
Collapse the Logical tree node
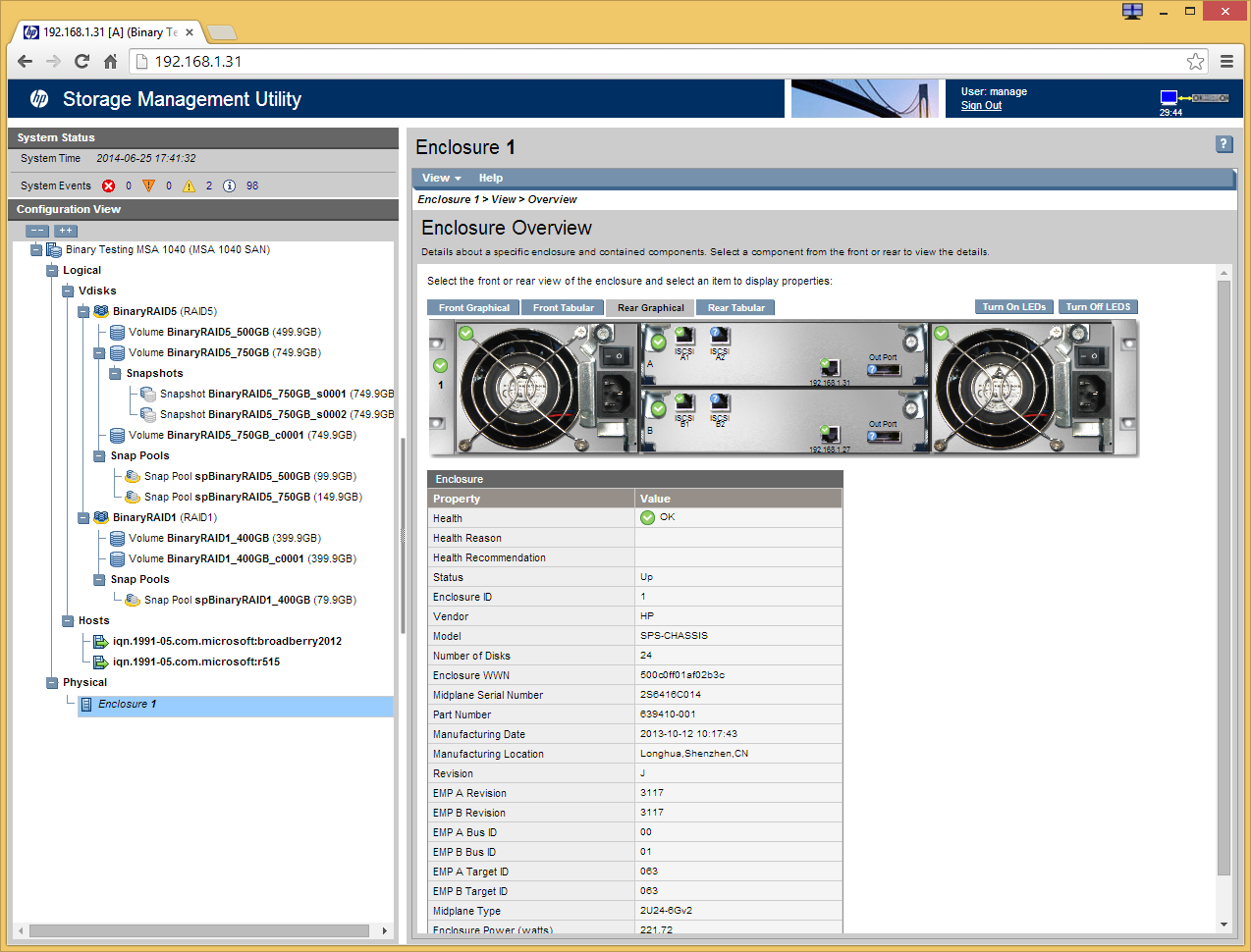click(x=52, y=271)
